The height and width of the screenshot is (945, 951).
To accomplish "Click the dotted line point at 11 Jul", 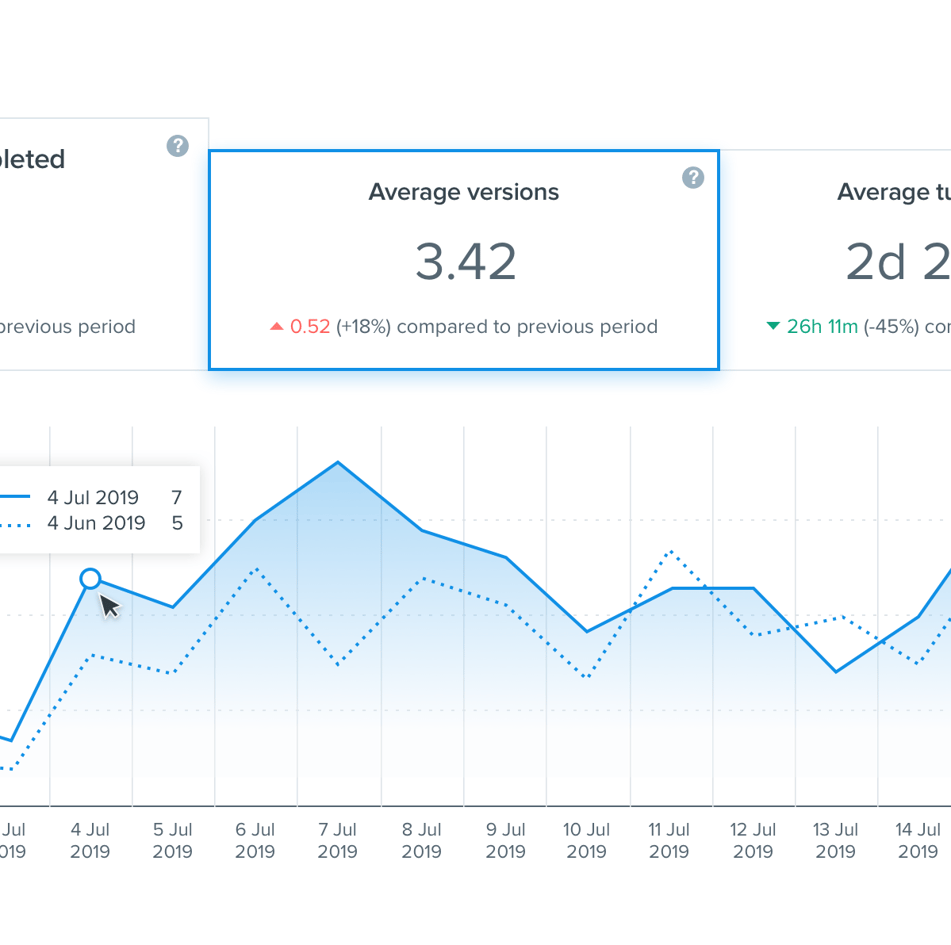I will (x=669, y=551).
